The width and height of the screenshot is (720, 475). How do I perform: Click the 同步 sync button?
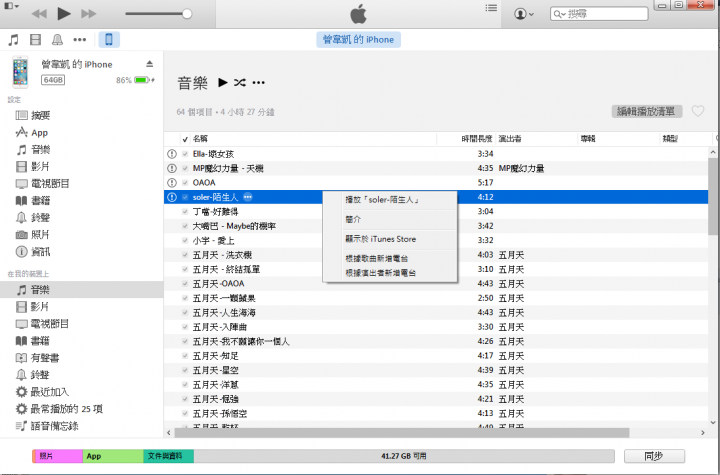(654, 456)
